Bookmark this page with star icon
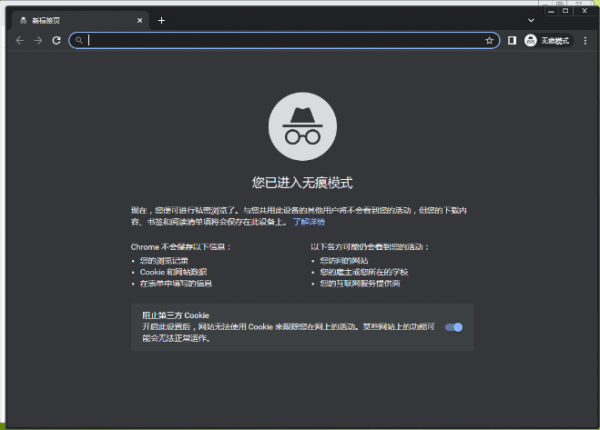 pos(489,41)
